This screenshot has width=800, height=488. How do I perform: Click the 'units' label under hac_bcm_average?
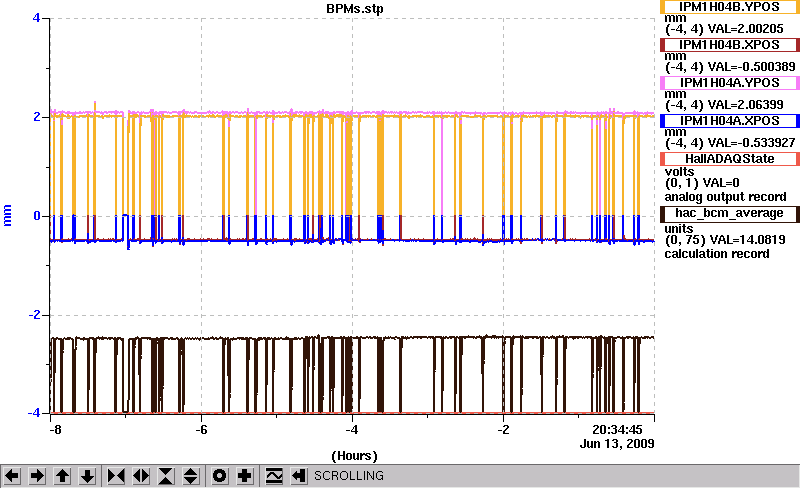(679, 229)
